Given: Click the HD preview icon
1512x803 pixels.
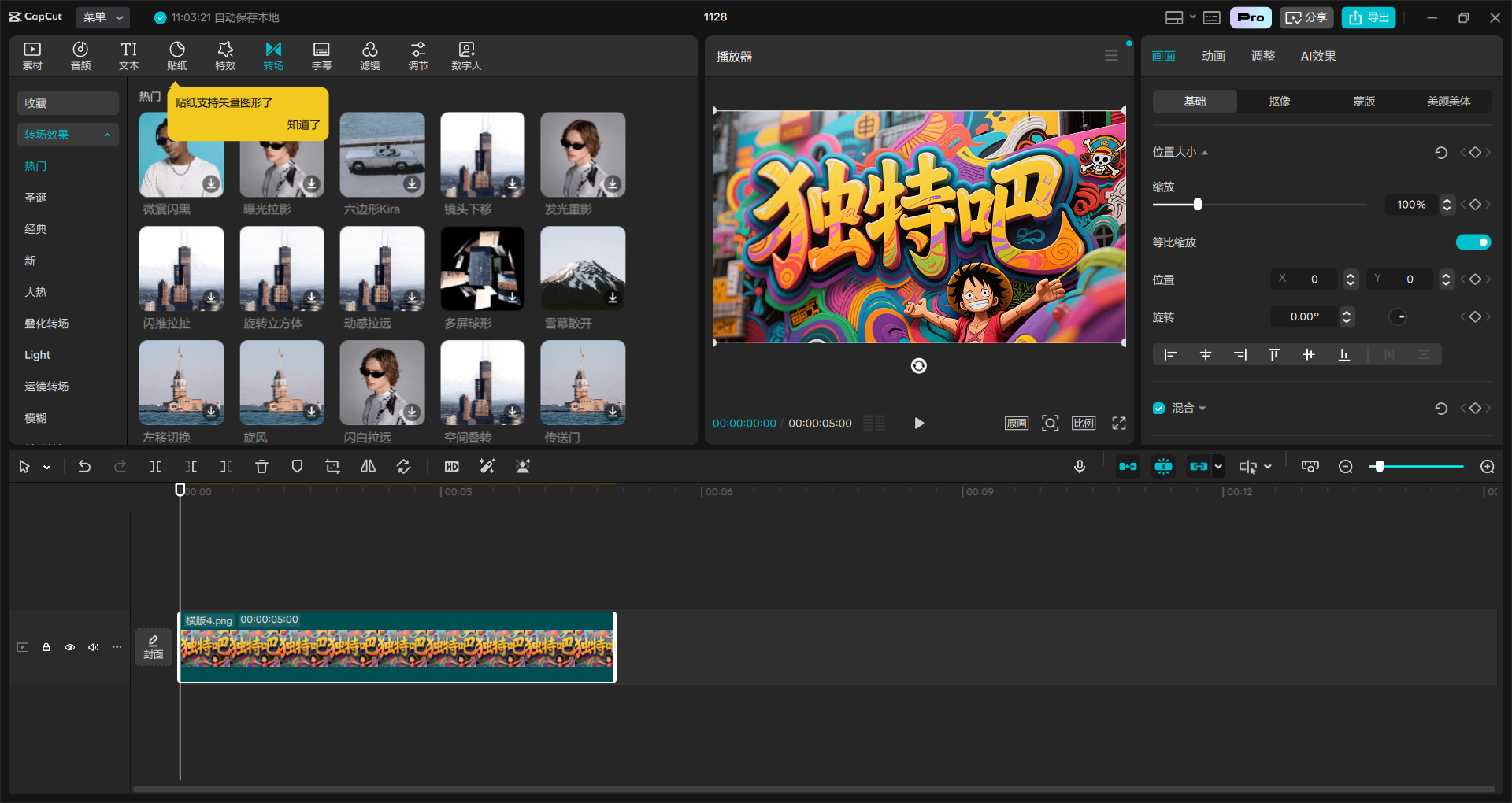Looking at the screenshot, I should tap(451, 466).
